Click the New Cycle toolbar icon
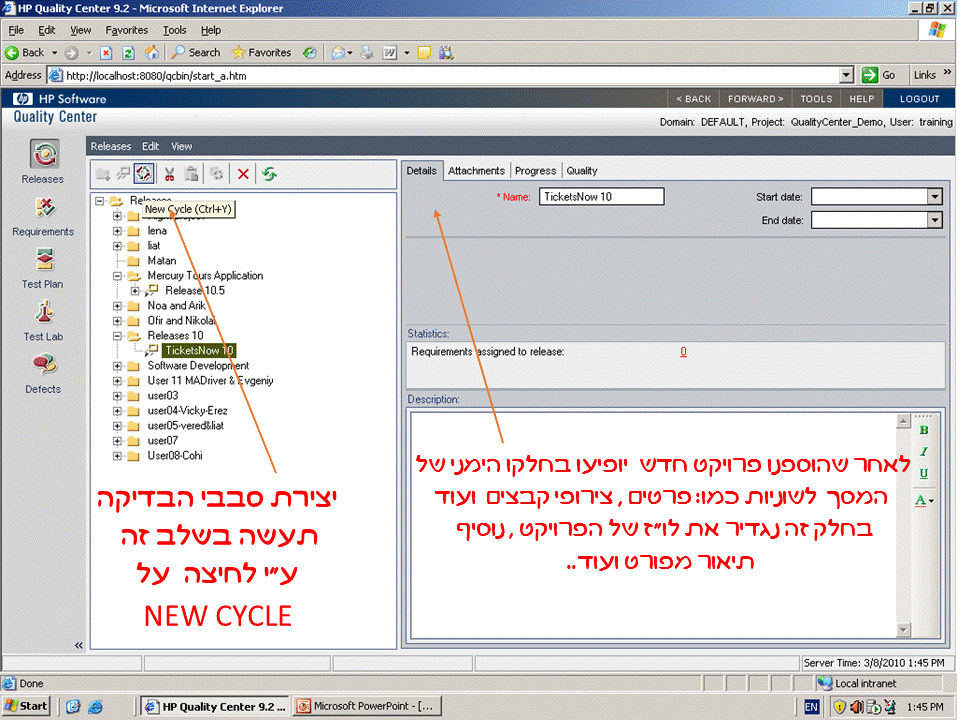Viewport: 960px width, 720px height. coord(144,174)
